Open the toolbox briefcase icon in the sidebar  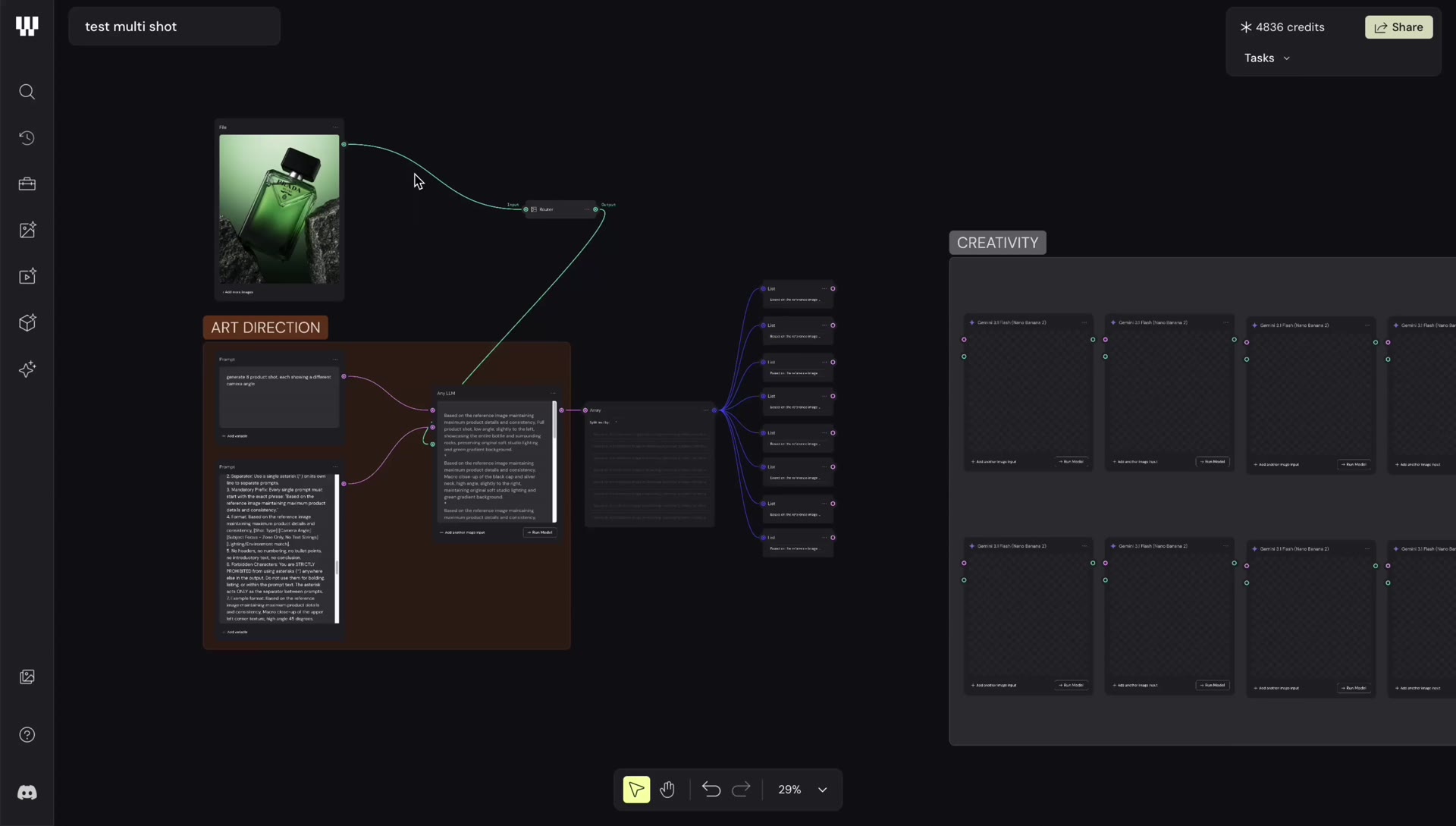(27, 184)
